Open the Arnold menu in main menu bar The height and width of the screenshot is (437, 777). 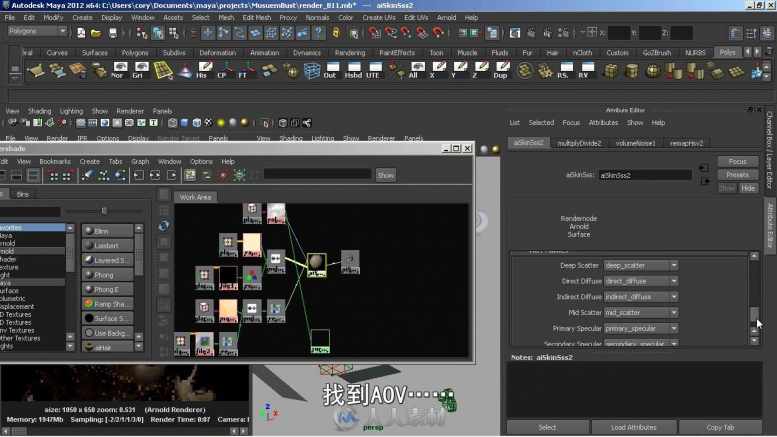(446, 17)
